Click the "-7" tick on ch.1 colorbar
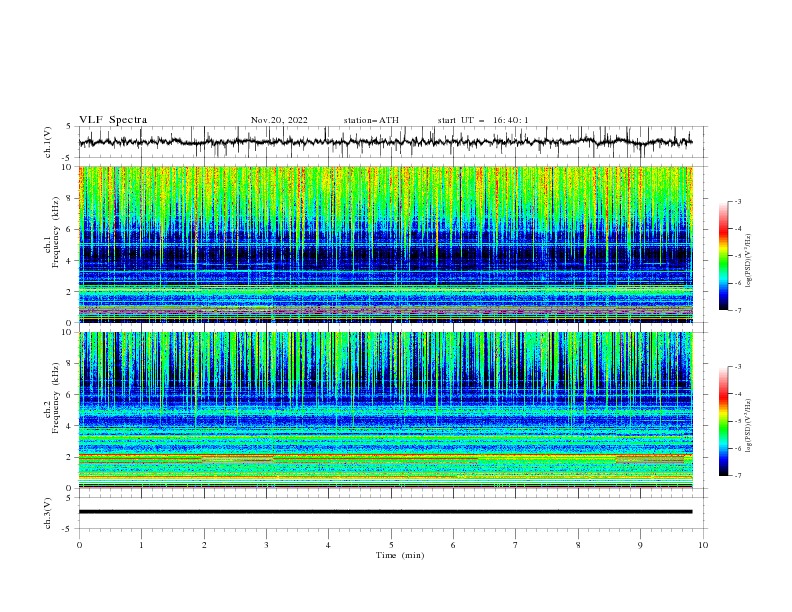This screenshot has width=792, height=612. (x=738, y=310)
